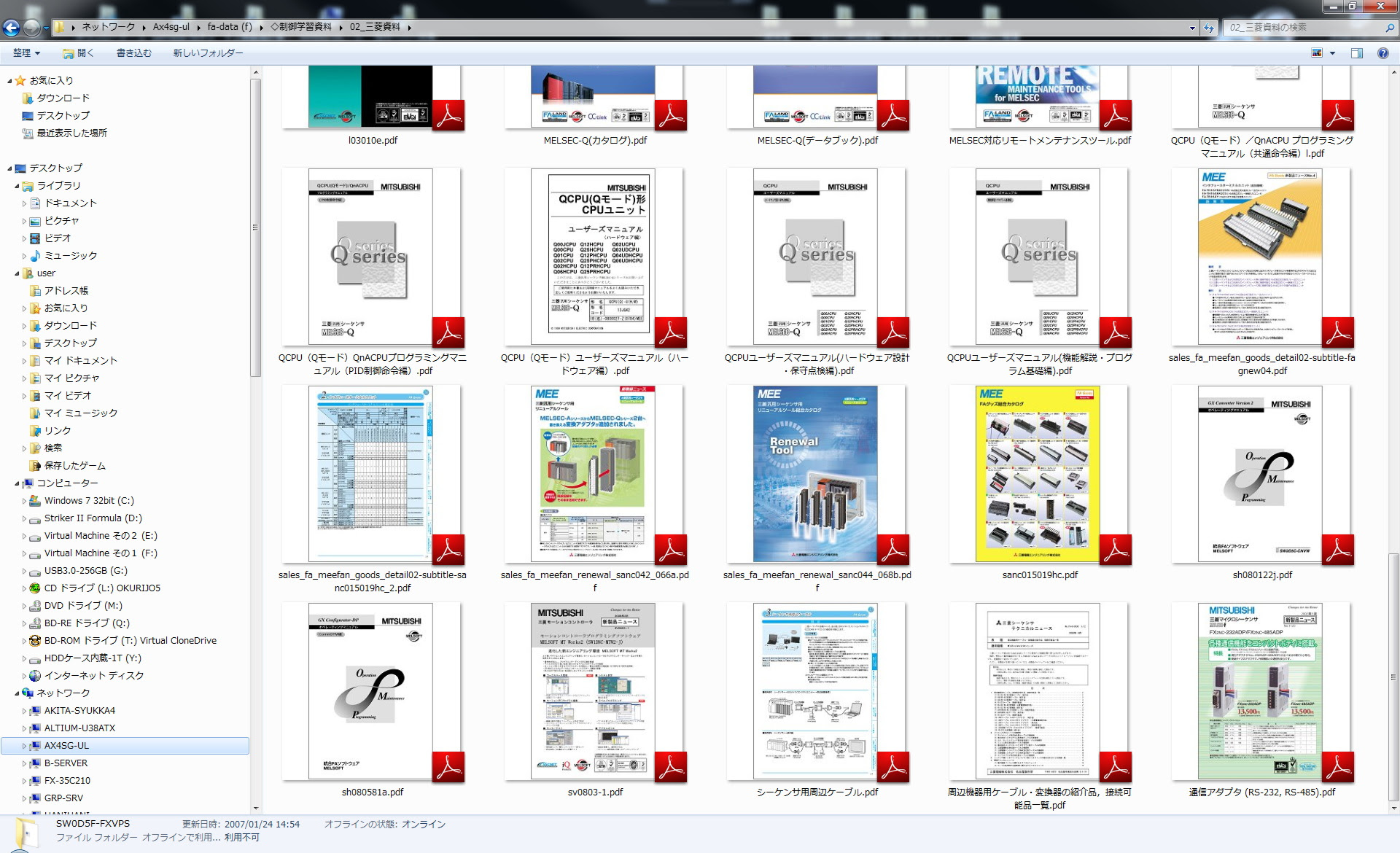
Task: Click 新しいフォルダー button
Action: (x=208, y=53)
